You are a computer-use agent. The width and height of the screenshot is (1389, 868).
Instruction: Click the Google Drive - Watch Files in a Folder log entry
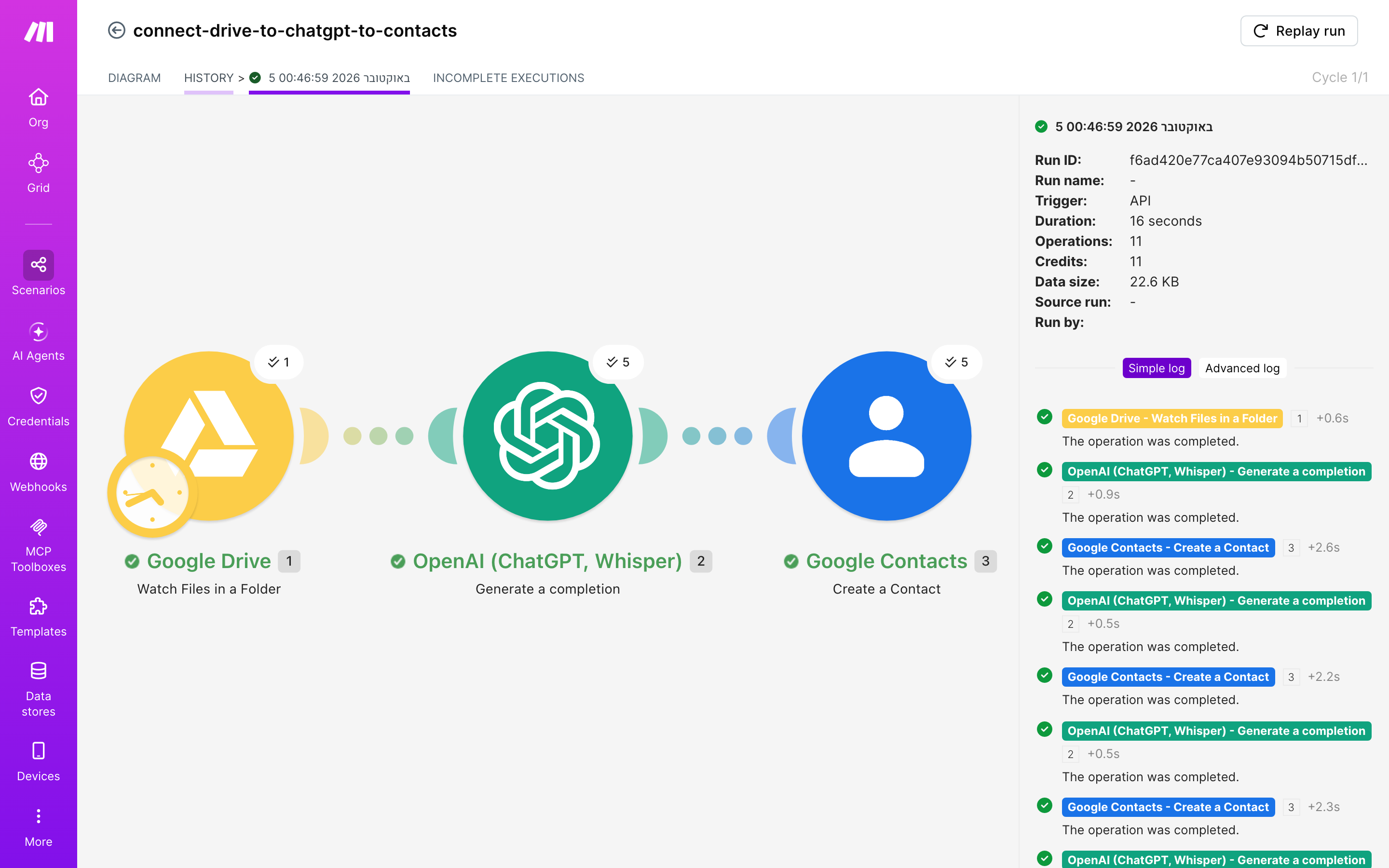click(x=1172, y=419)
